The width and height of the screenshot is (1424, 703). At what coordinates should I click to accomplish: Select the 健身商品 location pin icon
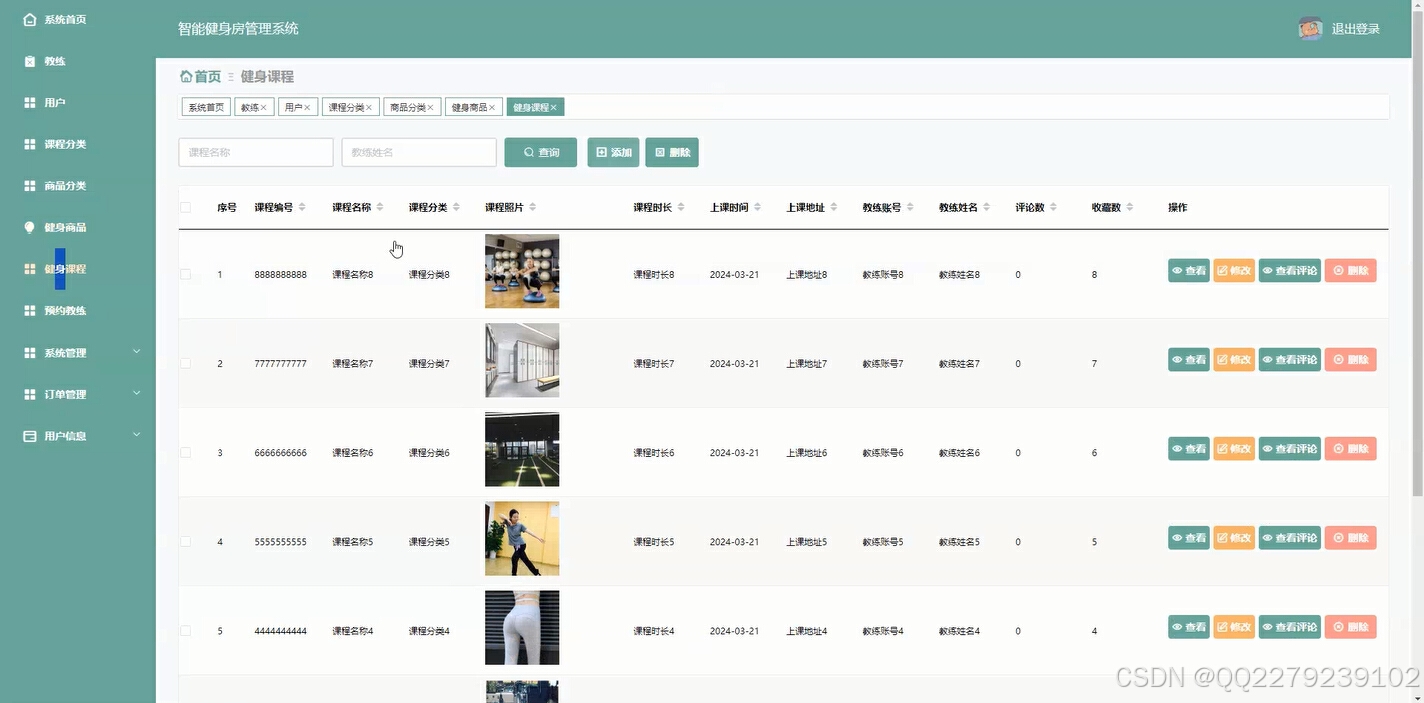click(x=27, y=227)
